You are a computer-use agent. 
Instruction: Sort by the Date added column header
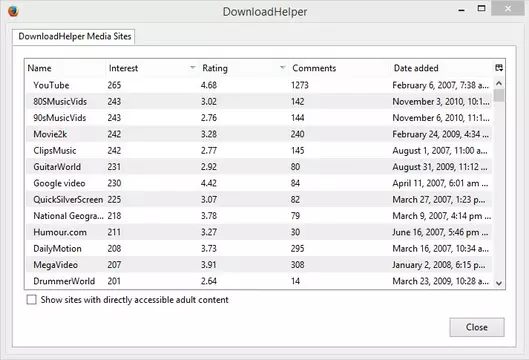[x=442, y=68]
